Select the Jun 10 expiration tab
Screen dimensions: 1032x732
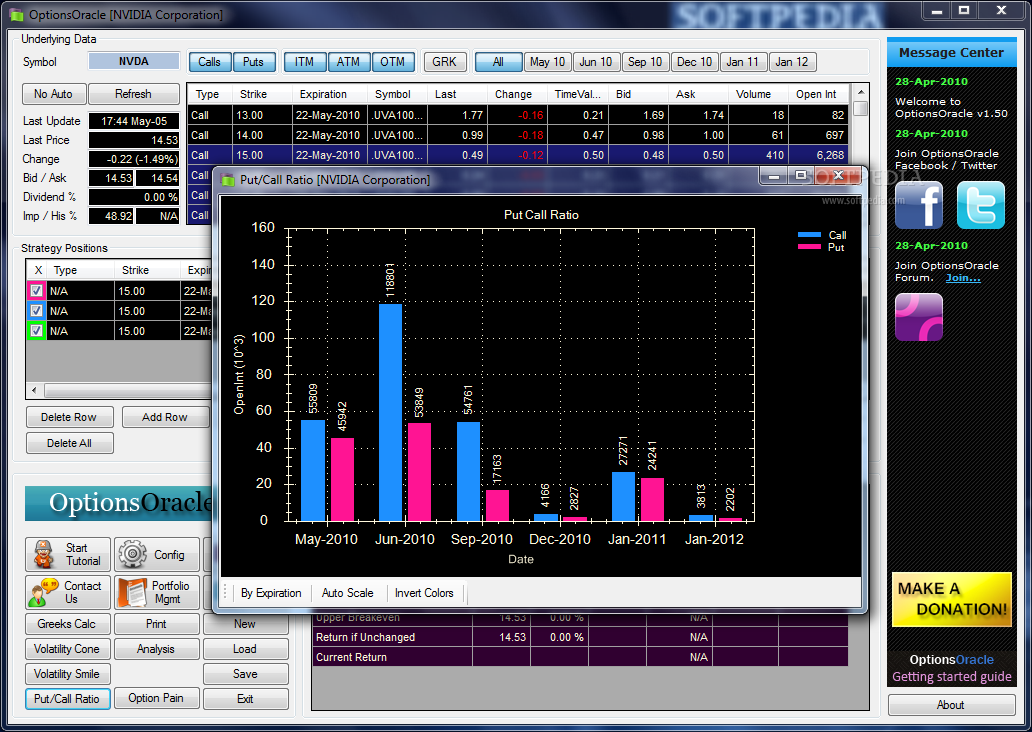[596, 62]
